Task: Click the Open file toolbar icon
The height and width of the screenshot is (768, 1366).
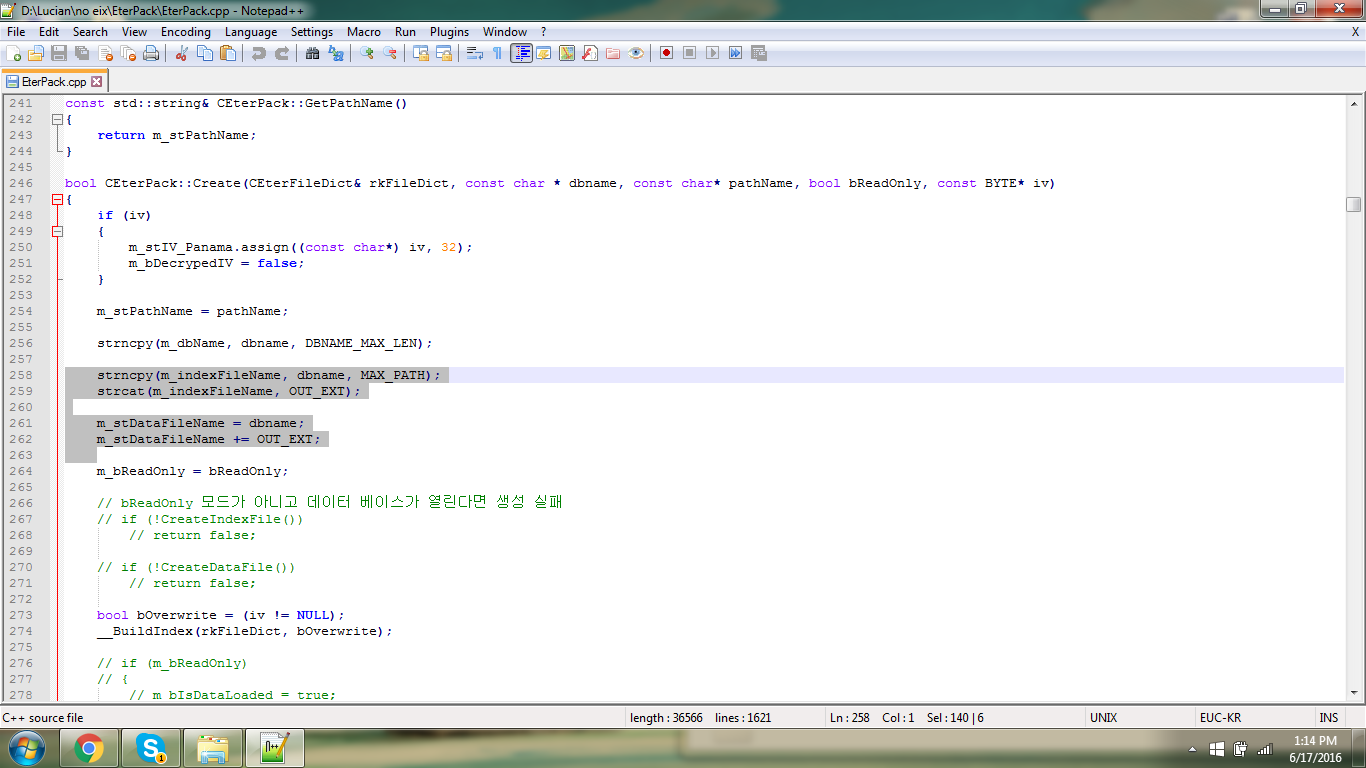Action: pyautogui.click(x=36, y=53)
